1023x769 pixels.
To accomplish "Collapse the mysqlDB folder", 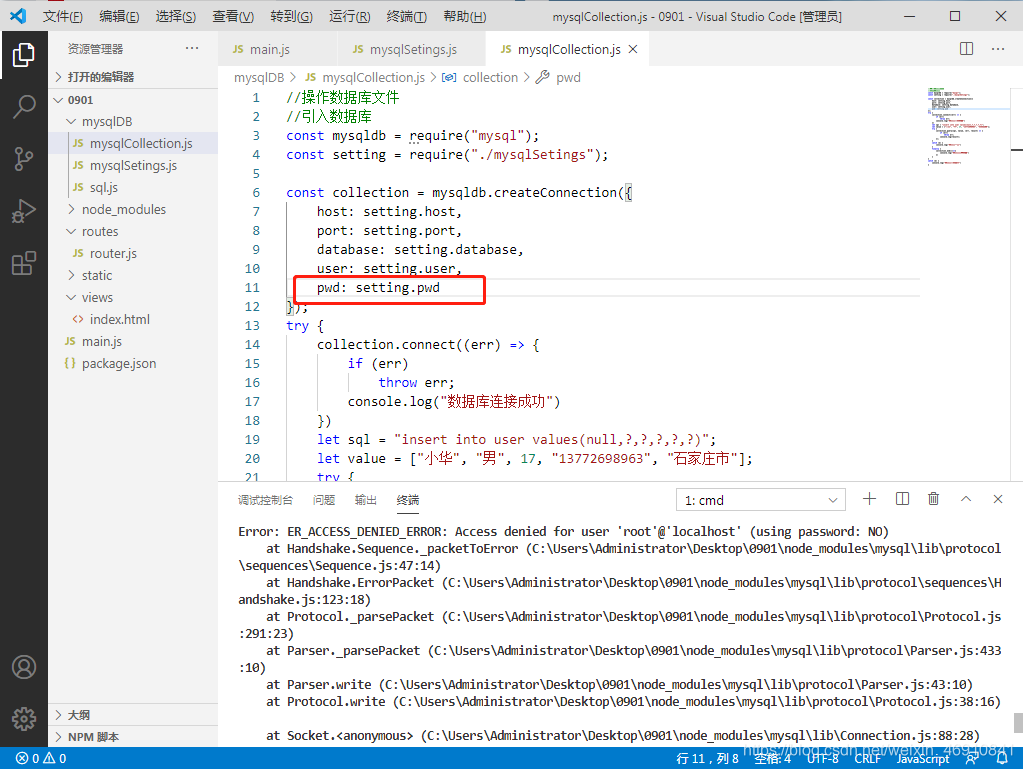I will pos(106,121).
